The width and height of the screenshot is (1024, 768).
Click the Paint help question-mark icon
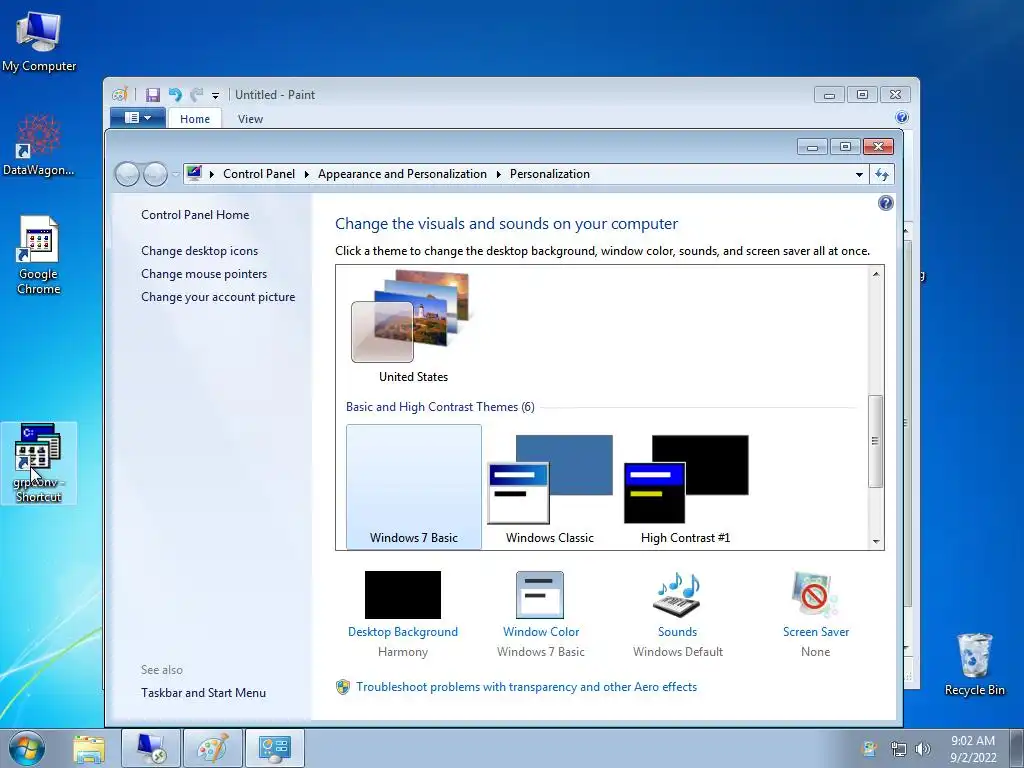tap(901, 118)
